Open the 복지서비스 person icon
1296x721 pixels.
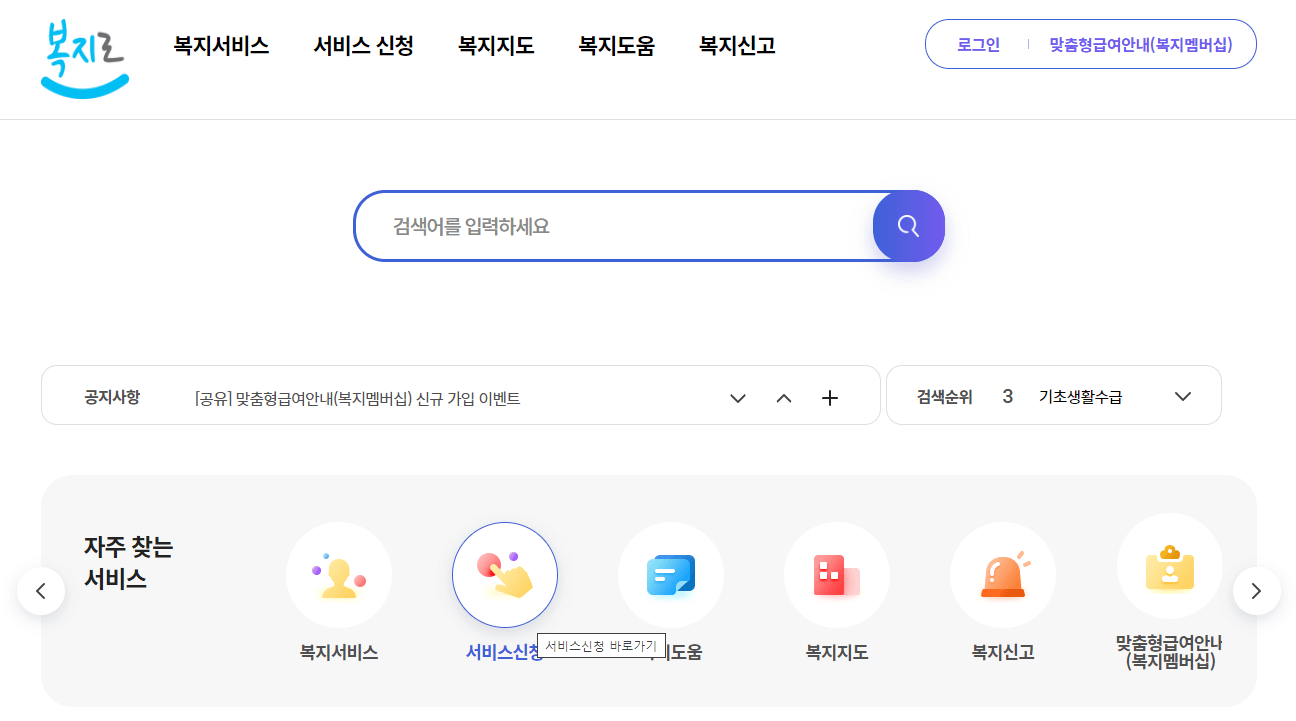339,575
